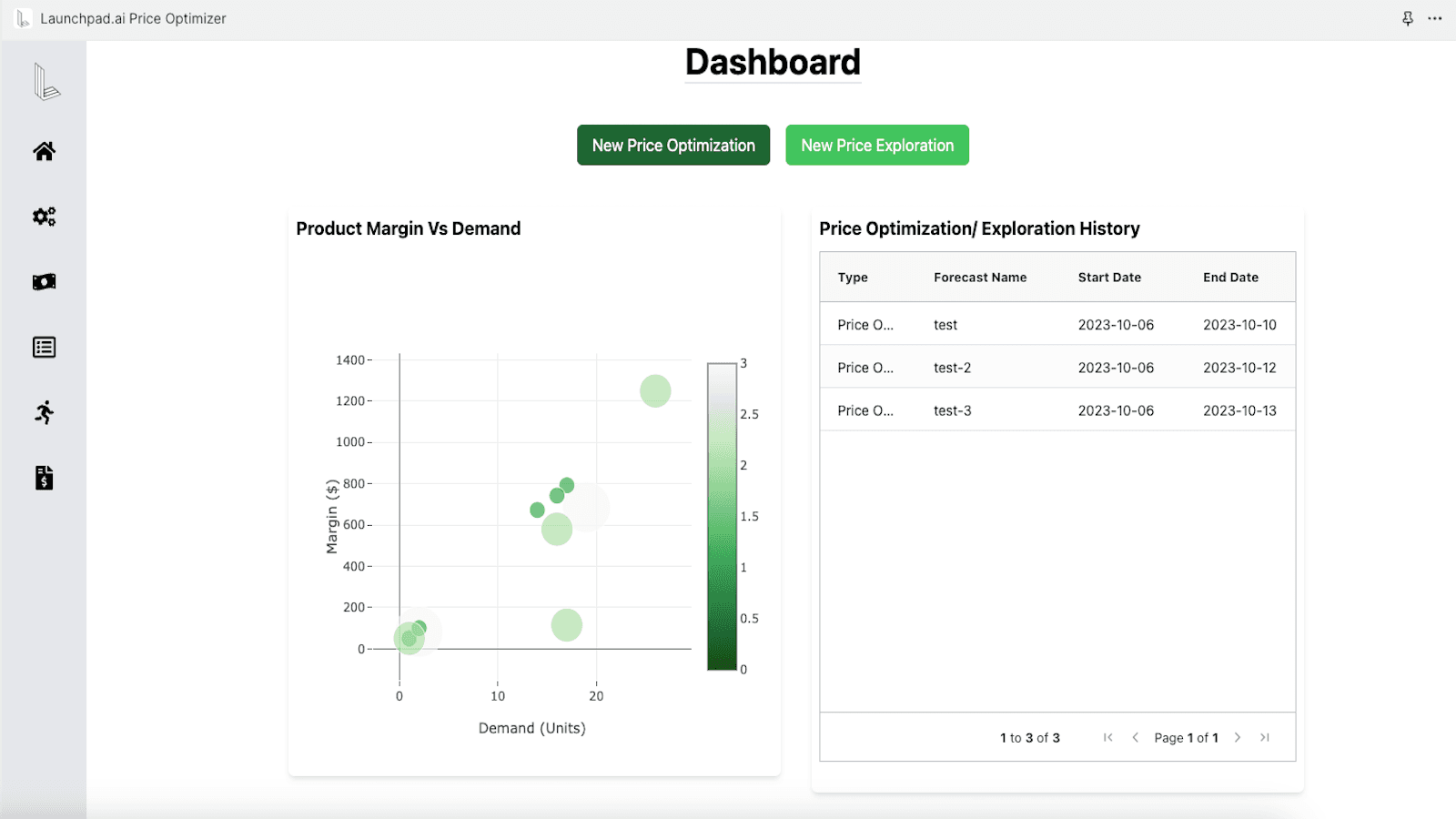Open the invoice dollar document icon
Viewport: 1456px width, 819px height.
[x=44, y=478]
